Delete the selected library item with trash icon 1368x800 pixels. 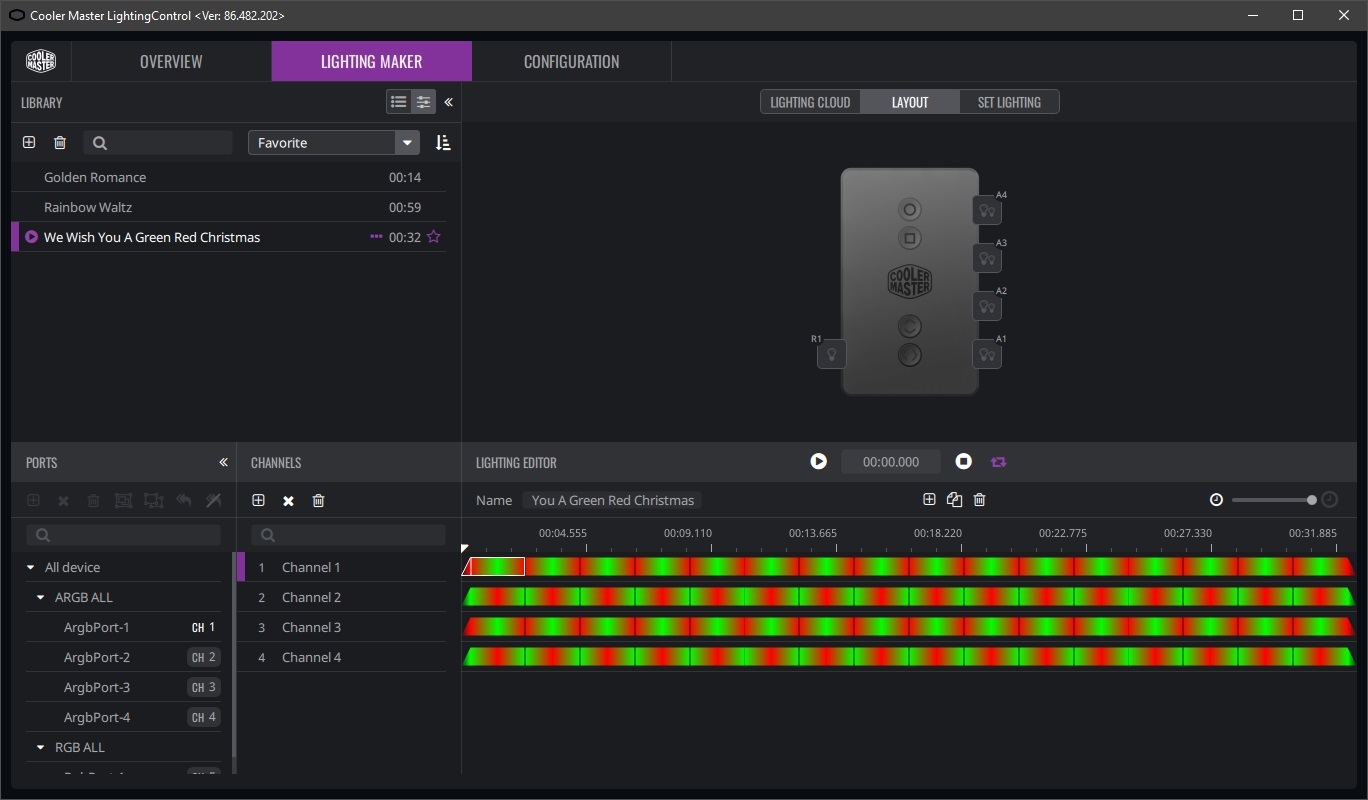60,143
